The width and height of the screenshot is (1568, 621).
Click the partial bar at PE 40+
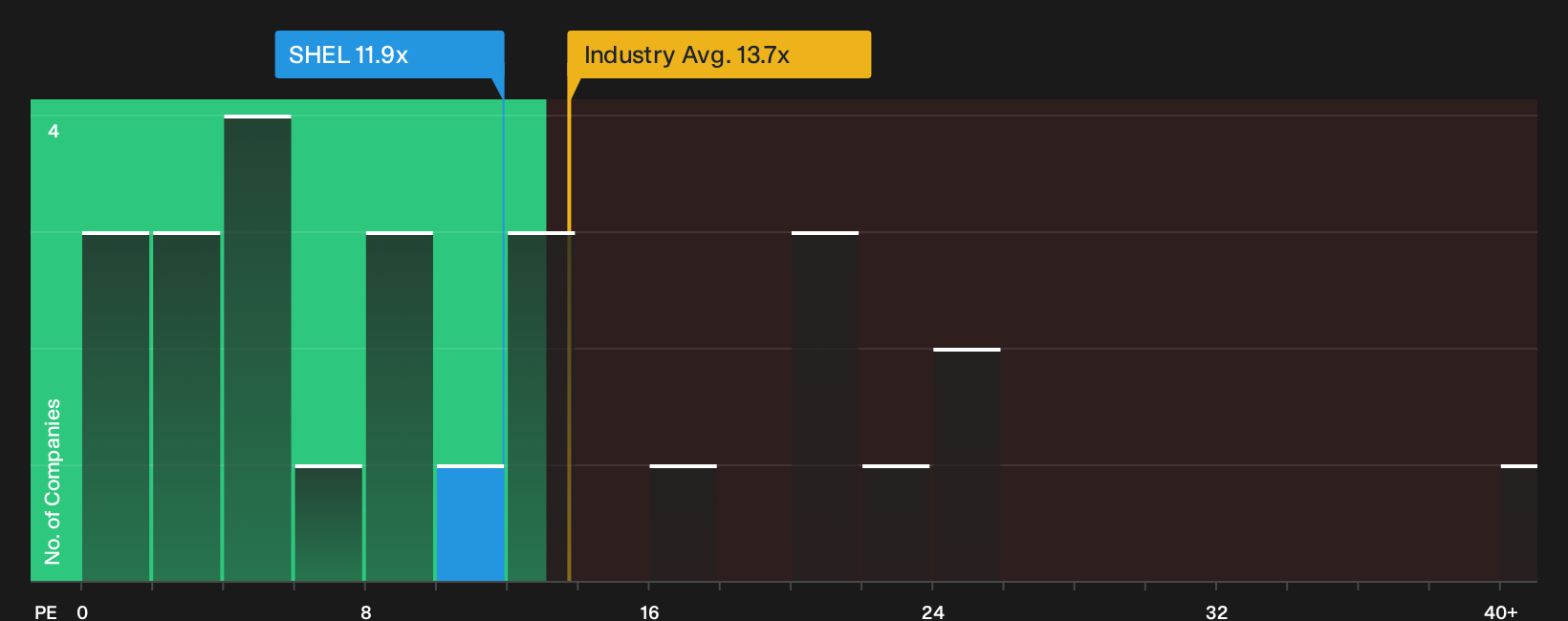click(x=1519, y=524)
